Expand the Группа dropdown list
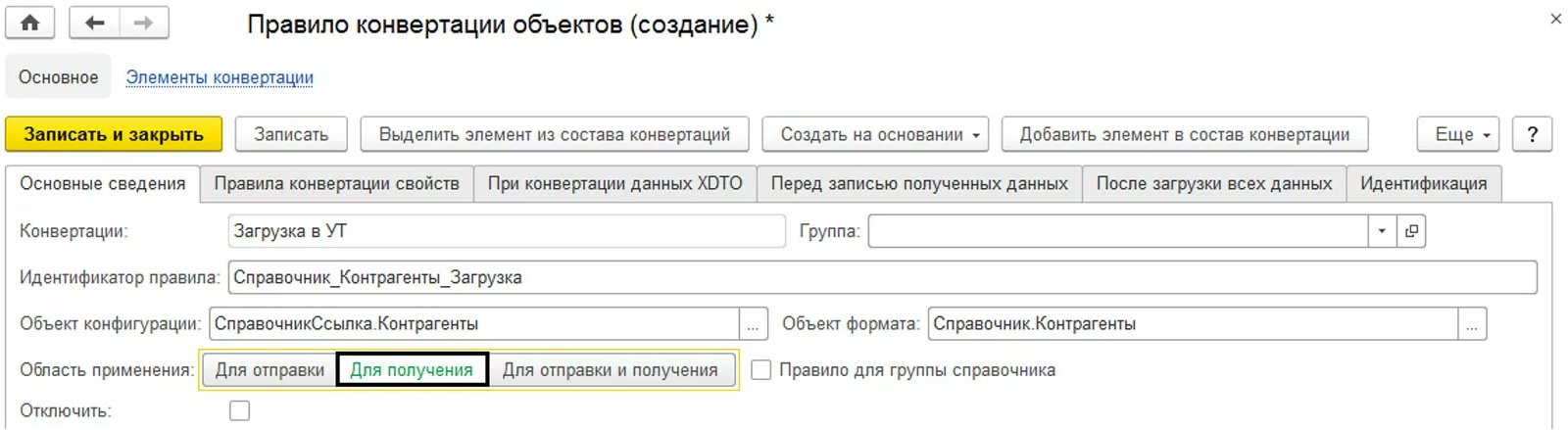This screenshot has height=430, width=1568. click(x=1382, y=231)
